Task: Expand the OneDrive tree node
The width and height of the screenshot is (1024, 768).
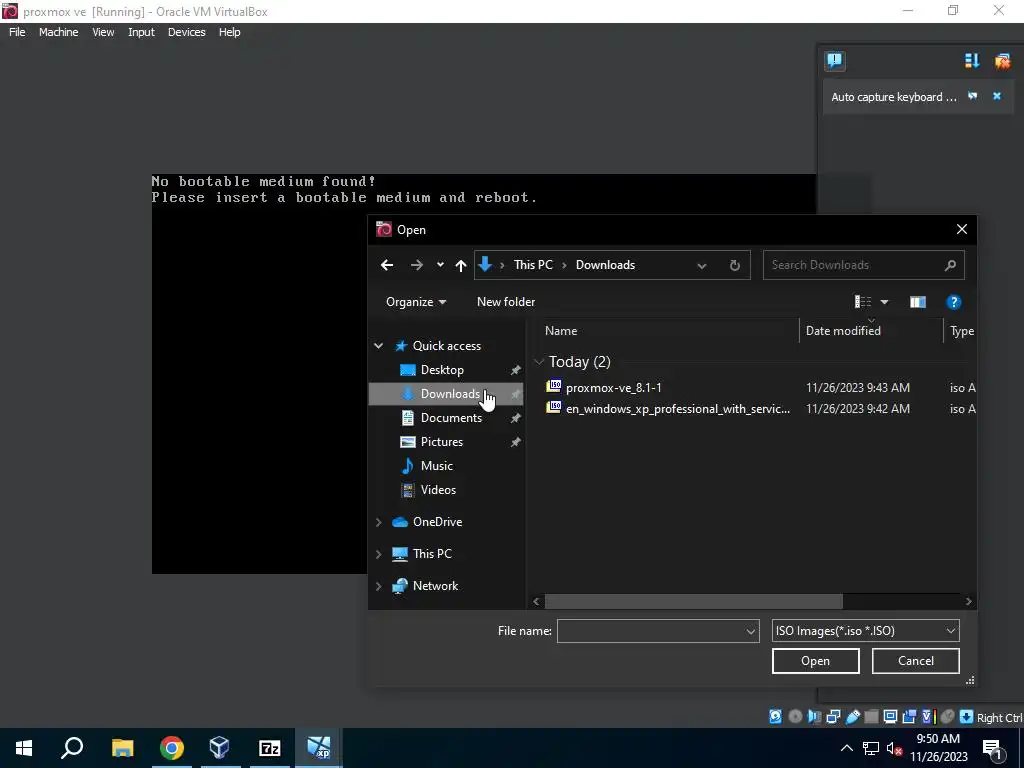Action: [378, 522]
